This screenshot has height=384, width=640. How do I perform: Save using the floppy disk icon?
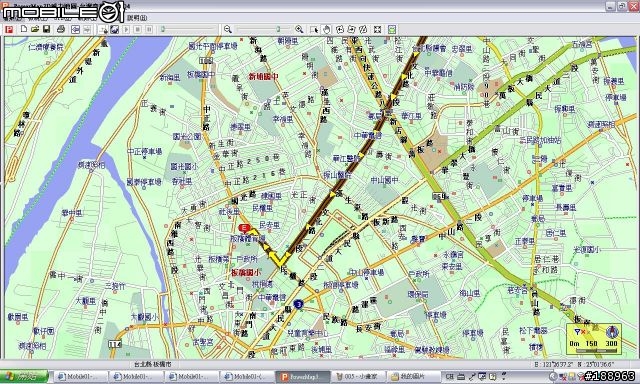pos(47,29)
